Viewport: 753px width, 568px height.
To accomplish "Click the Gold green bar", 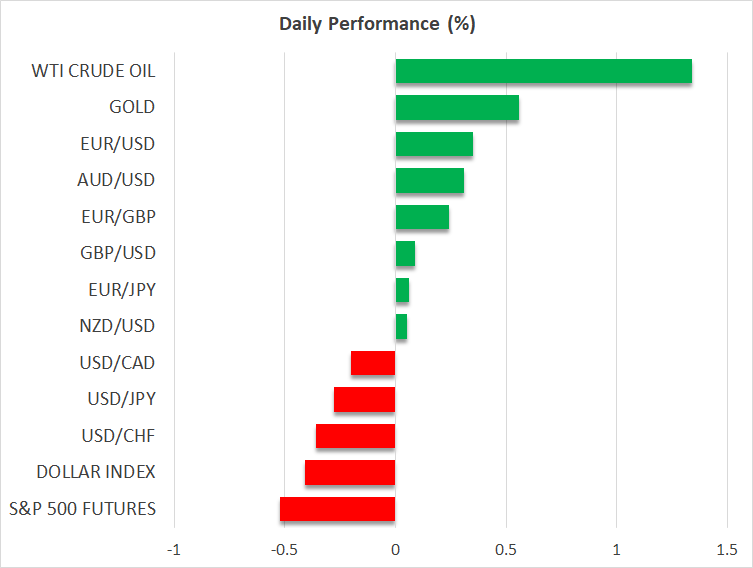I will coord(457,107).
